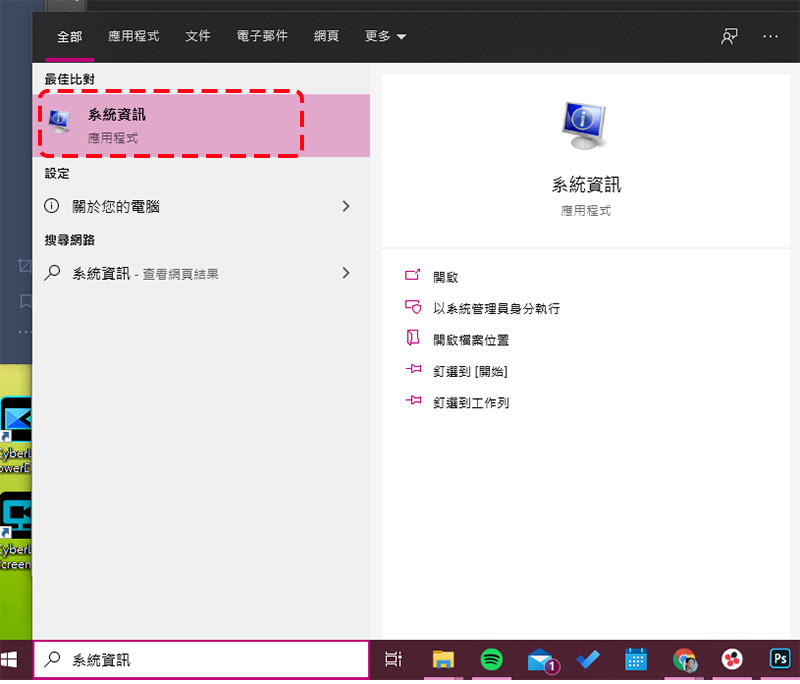This screenshot has width=800, height=684.
Task: Expand 關於您的電腦 settings result arrow
Action: coord(346,207)
